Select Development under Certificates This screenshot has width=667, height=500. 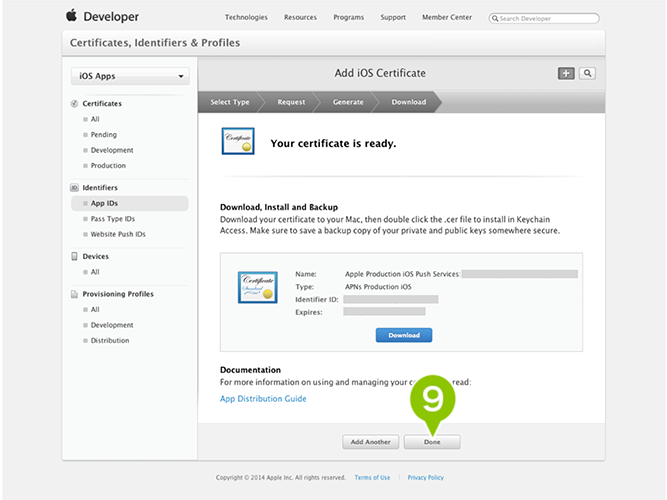pyautogui.click(x=112, y=150)
